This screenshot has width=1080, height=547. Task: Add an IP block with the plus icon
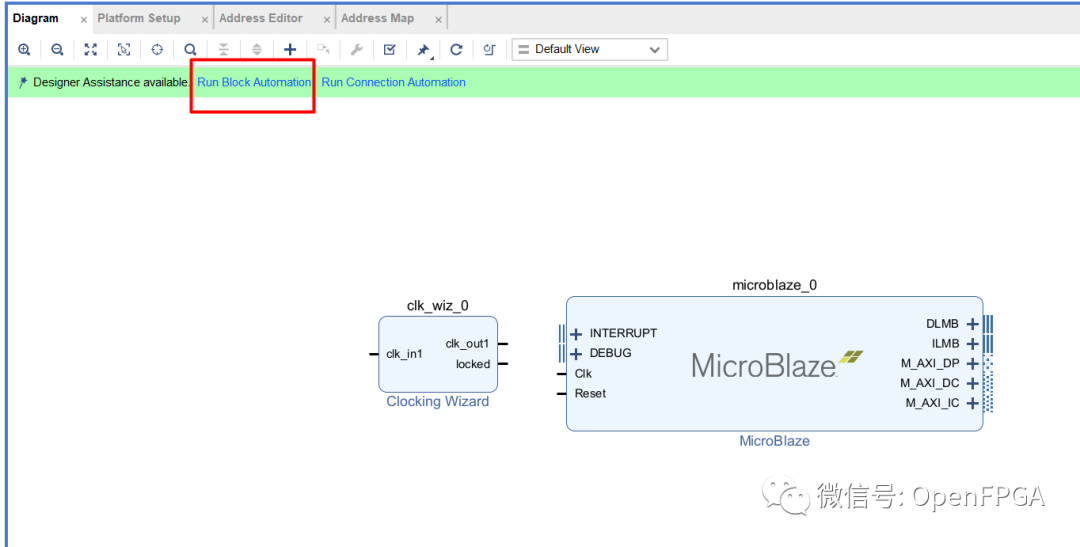290,50
